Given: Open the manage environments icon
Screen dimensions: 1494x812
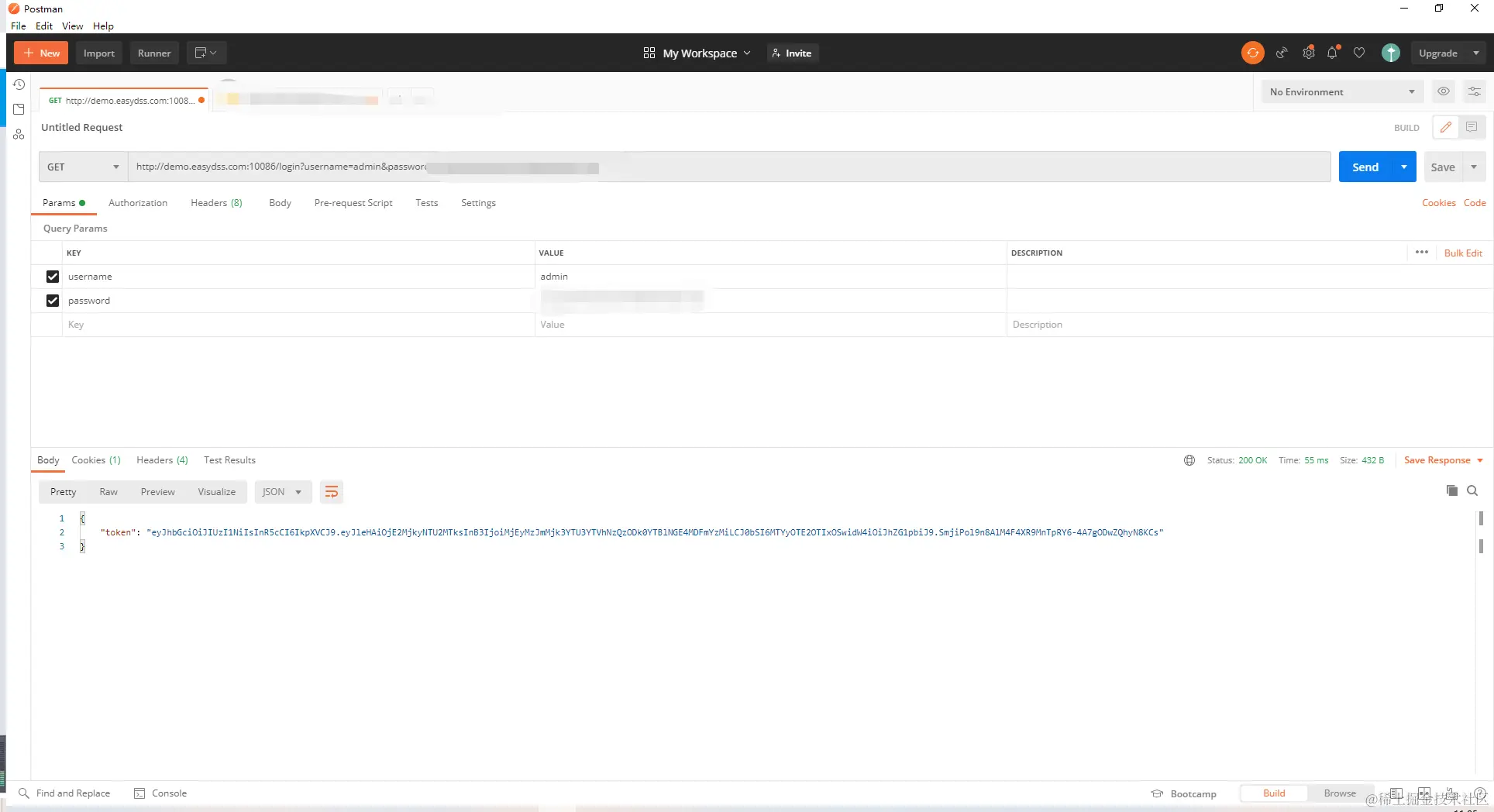Looking at the screenshot, I should (1475, 91).
